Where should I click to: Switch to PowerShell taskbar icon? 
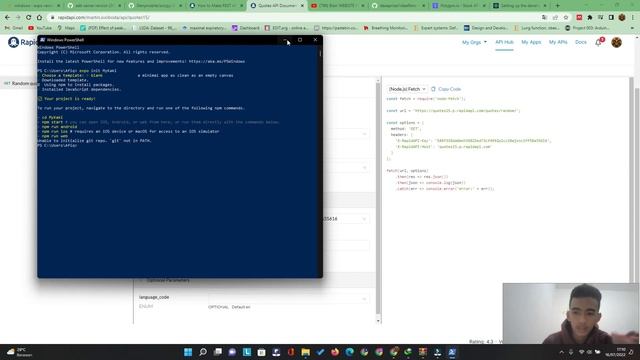[x=452, y=352]
